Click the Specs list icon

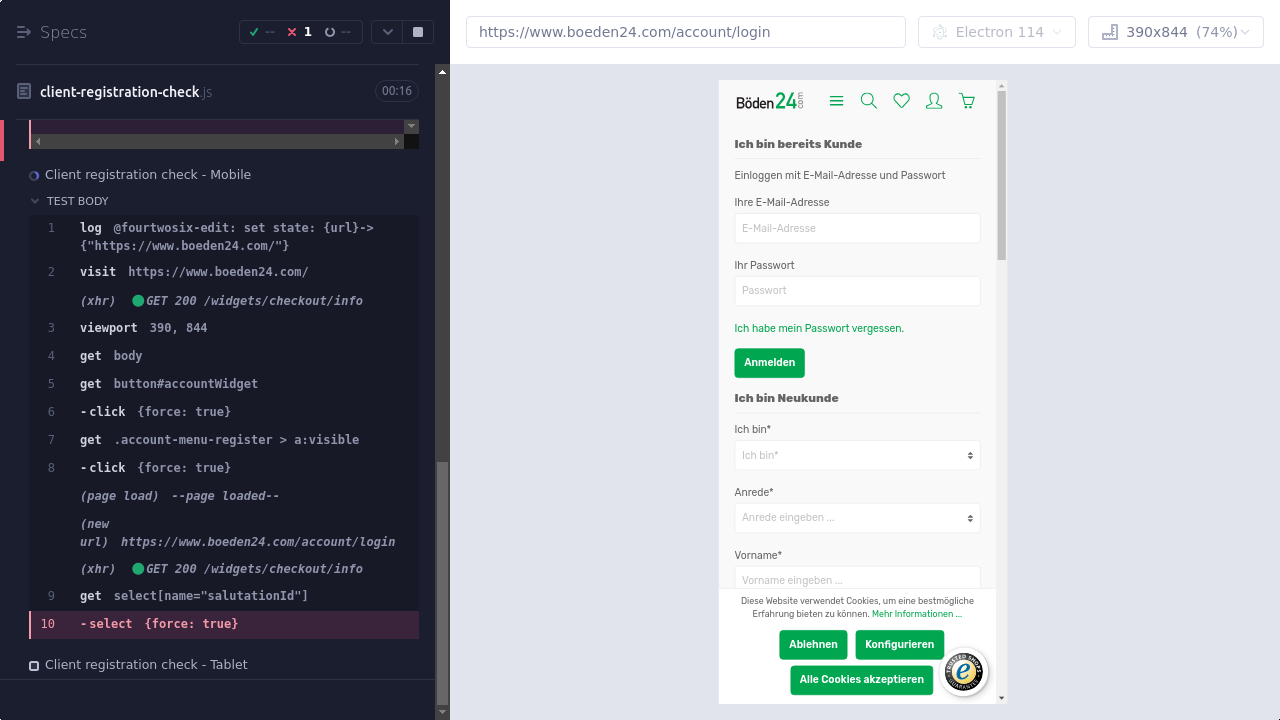24,32
